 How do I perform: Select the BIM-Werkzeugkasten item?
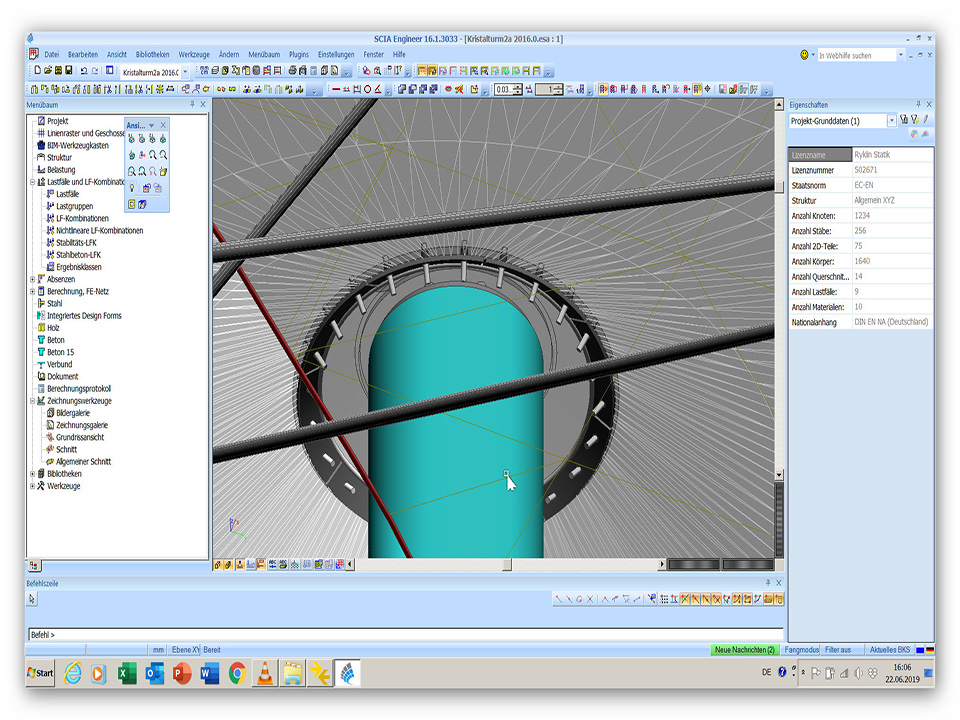[x=78, y=145]
